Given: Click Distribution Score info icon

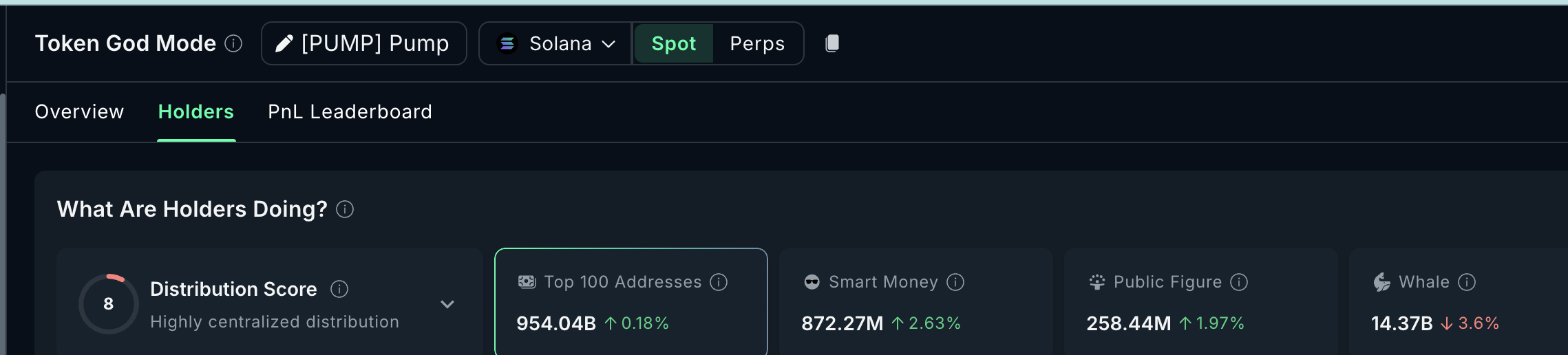Looking at the screenshot, I should (339, 289).
